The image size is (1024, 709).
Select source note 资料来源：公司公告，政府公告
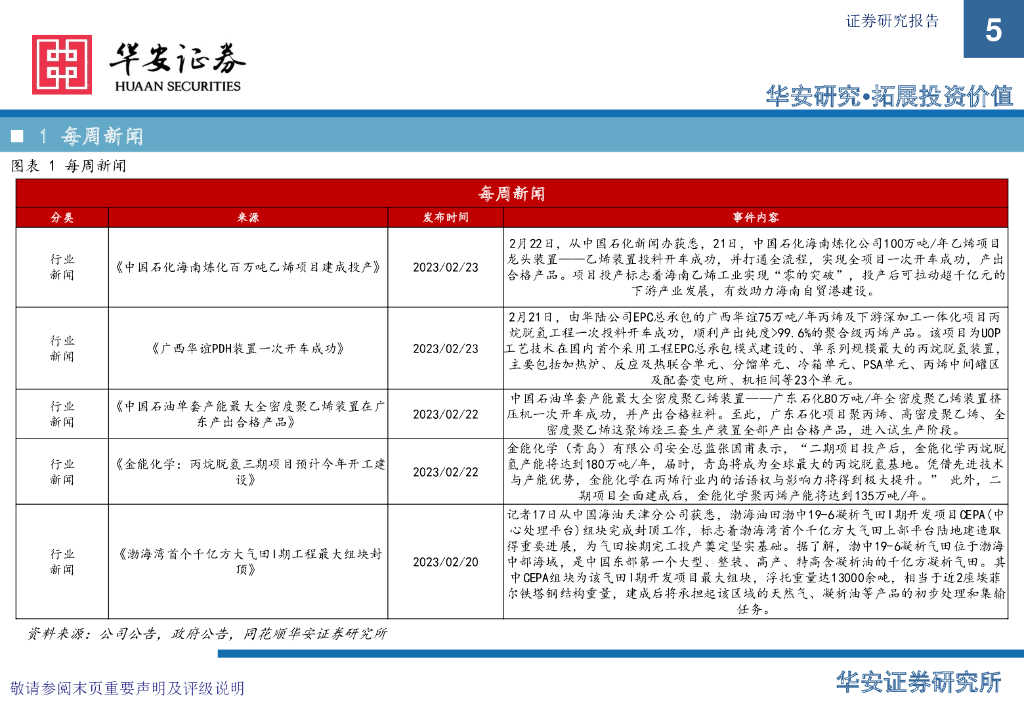coord(206,633)
